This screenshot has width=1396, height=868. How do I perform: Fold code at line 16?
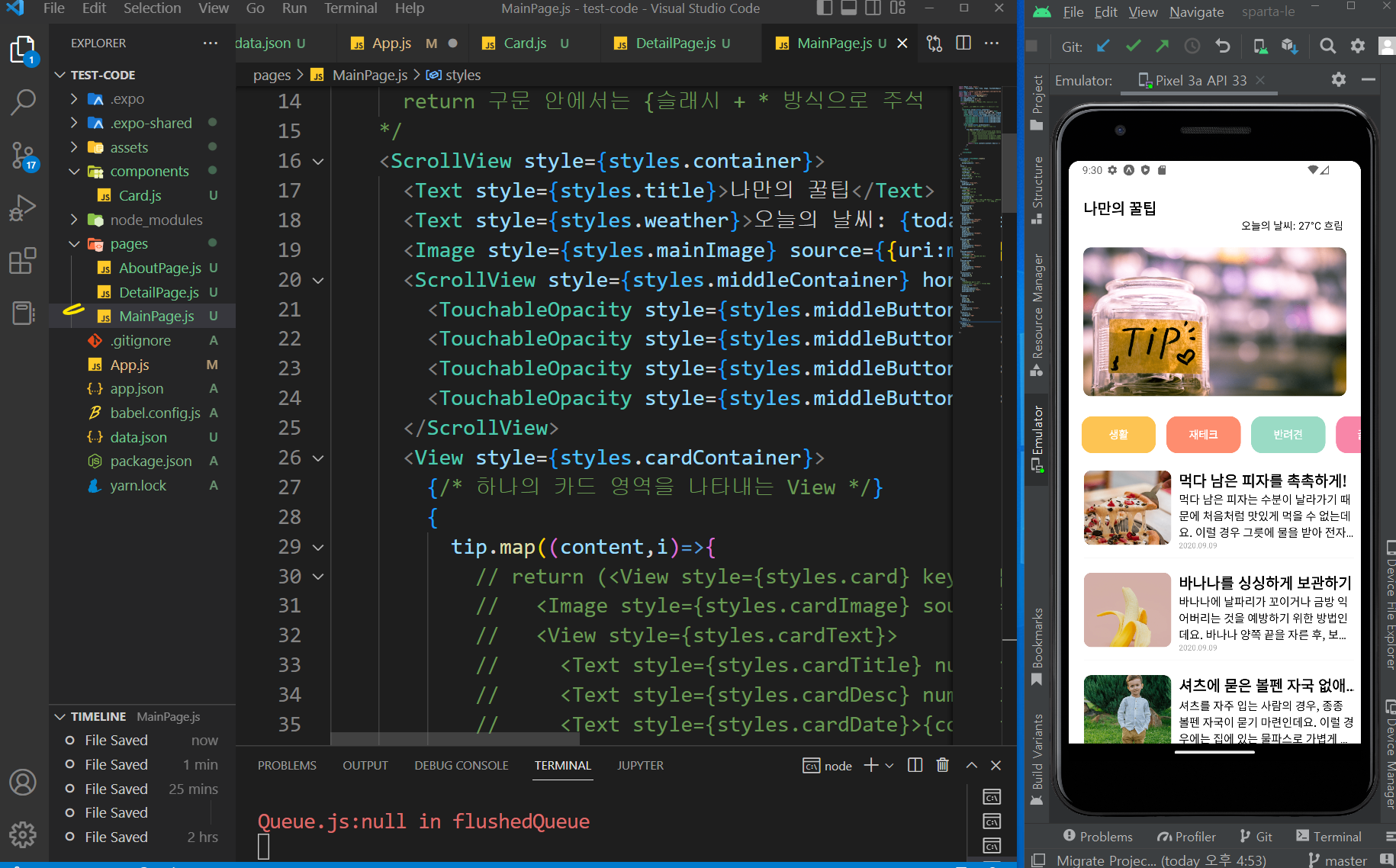click(x=318, y=162)
